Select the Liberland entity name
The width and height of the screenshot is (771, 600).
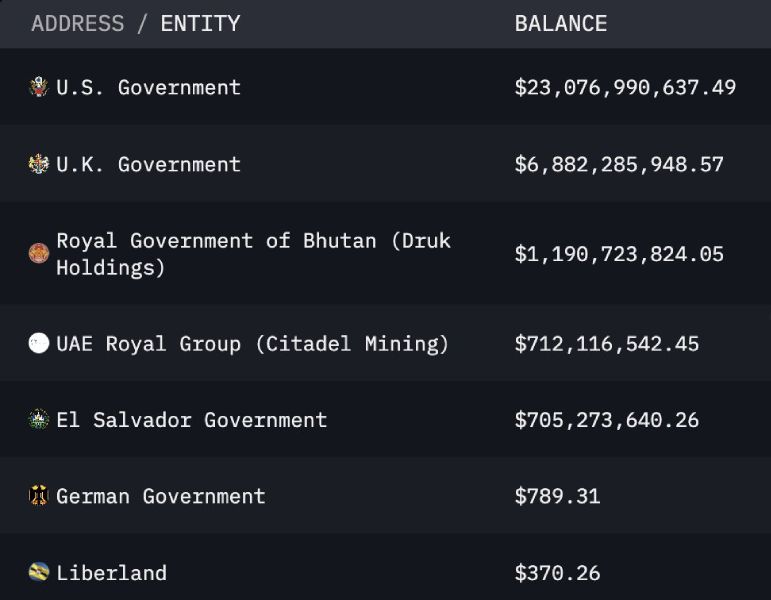coord(111,573)
